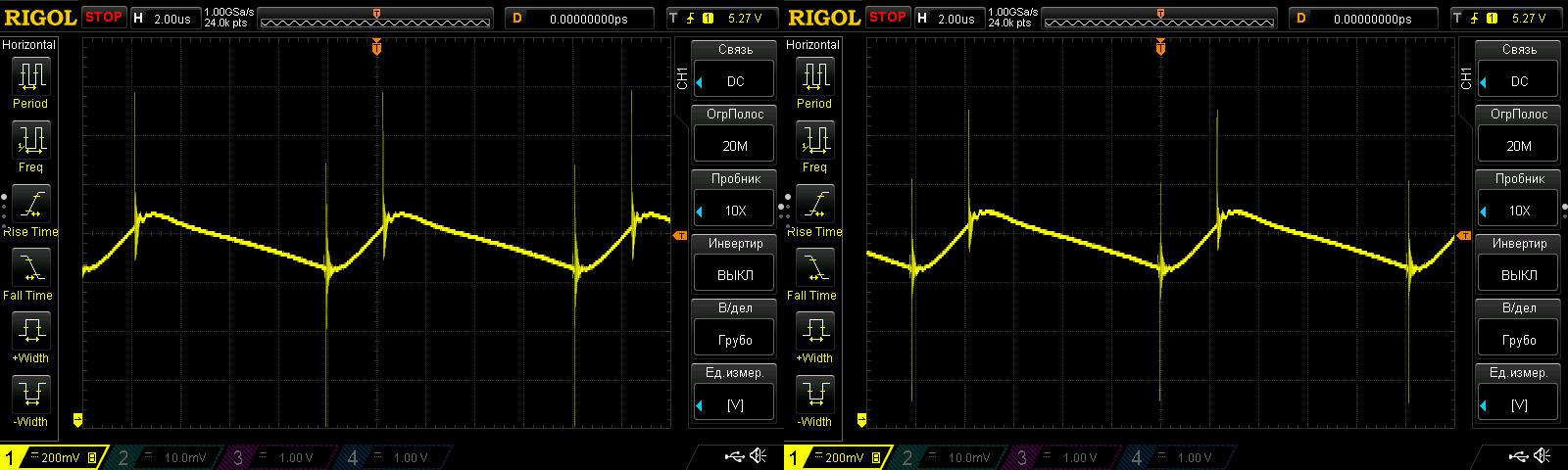
Task: Select the Freq measurement icon in right screenshot
Action: 814,141
